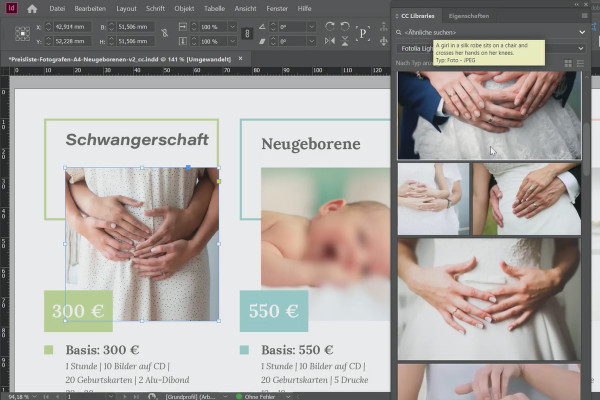Click the select container icon

coord(383,27)
